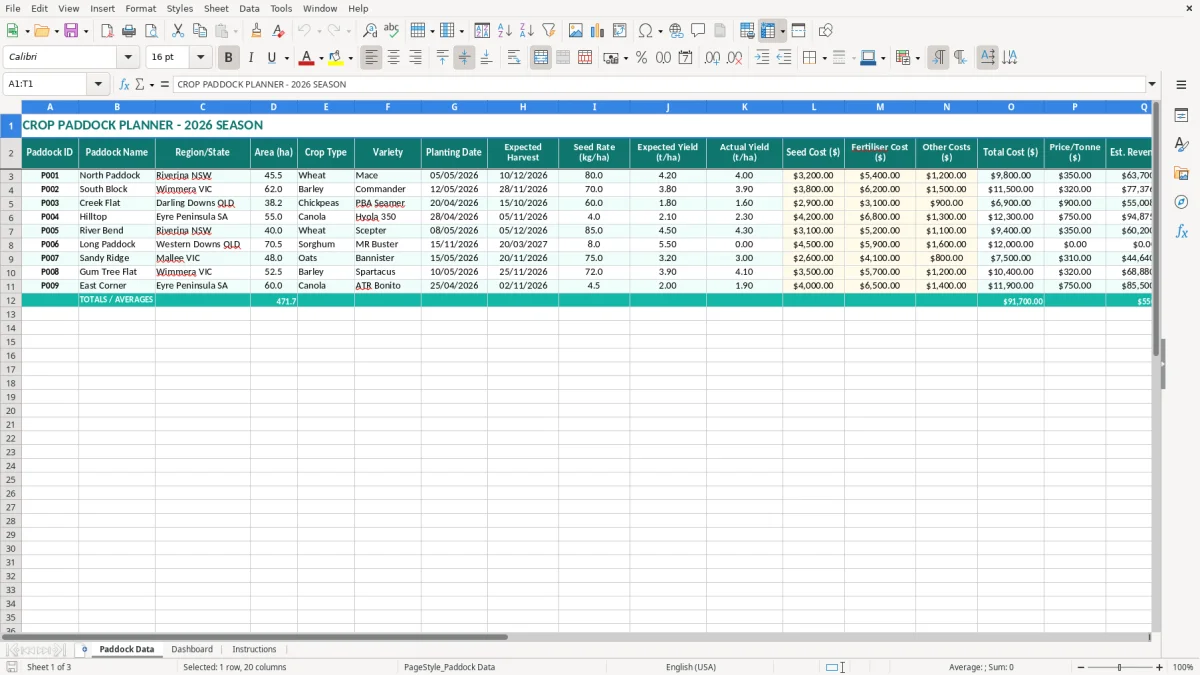The width and height of the screenshot is (1200, 675).
Task: Toggle Bold formatting
Action: click(x=229, y=58)
